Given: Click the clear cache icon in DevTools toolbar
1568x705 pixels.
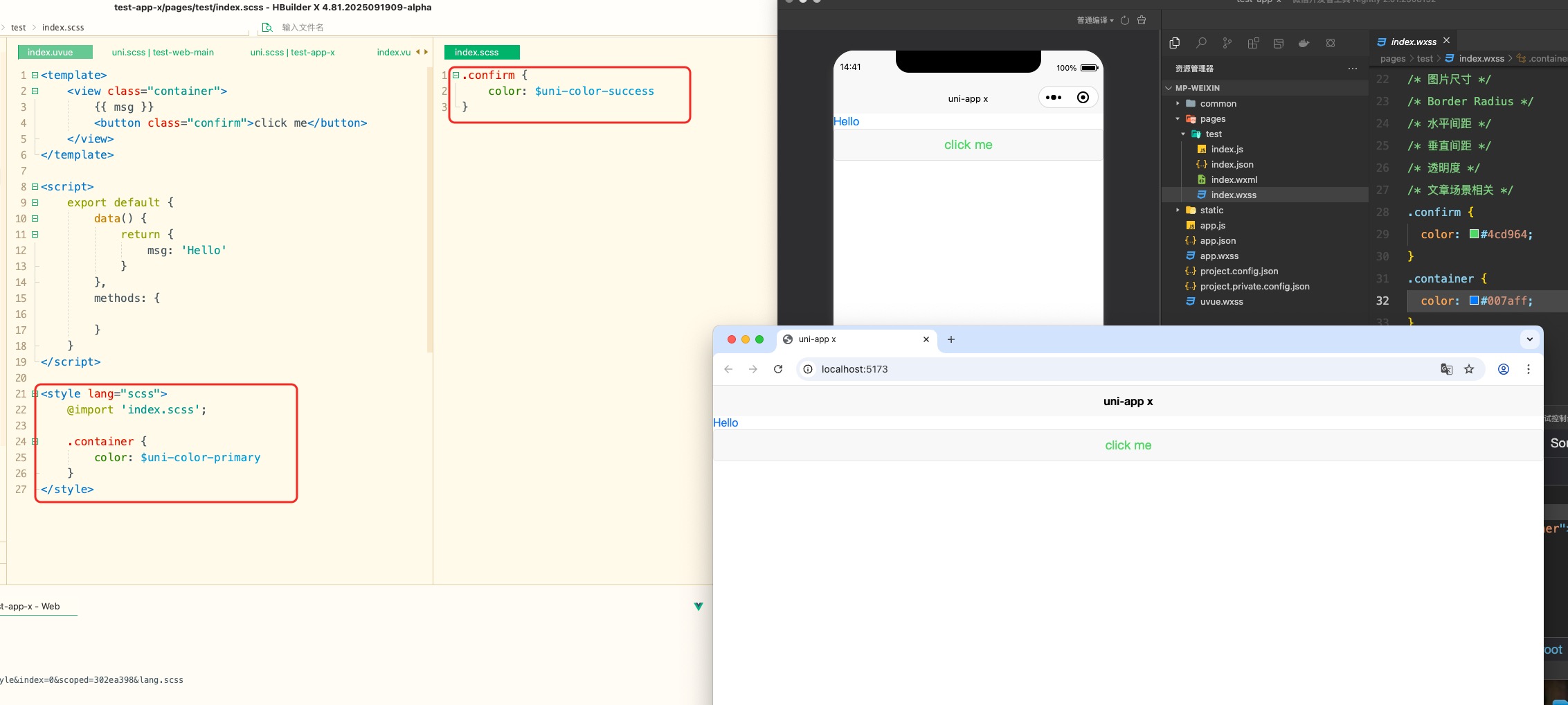Looking at the screenshot, I should 1142,20.
